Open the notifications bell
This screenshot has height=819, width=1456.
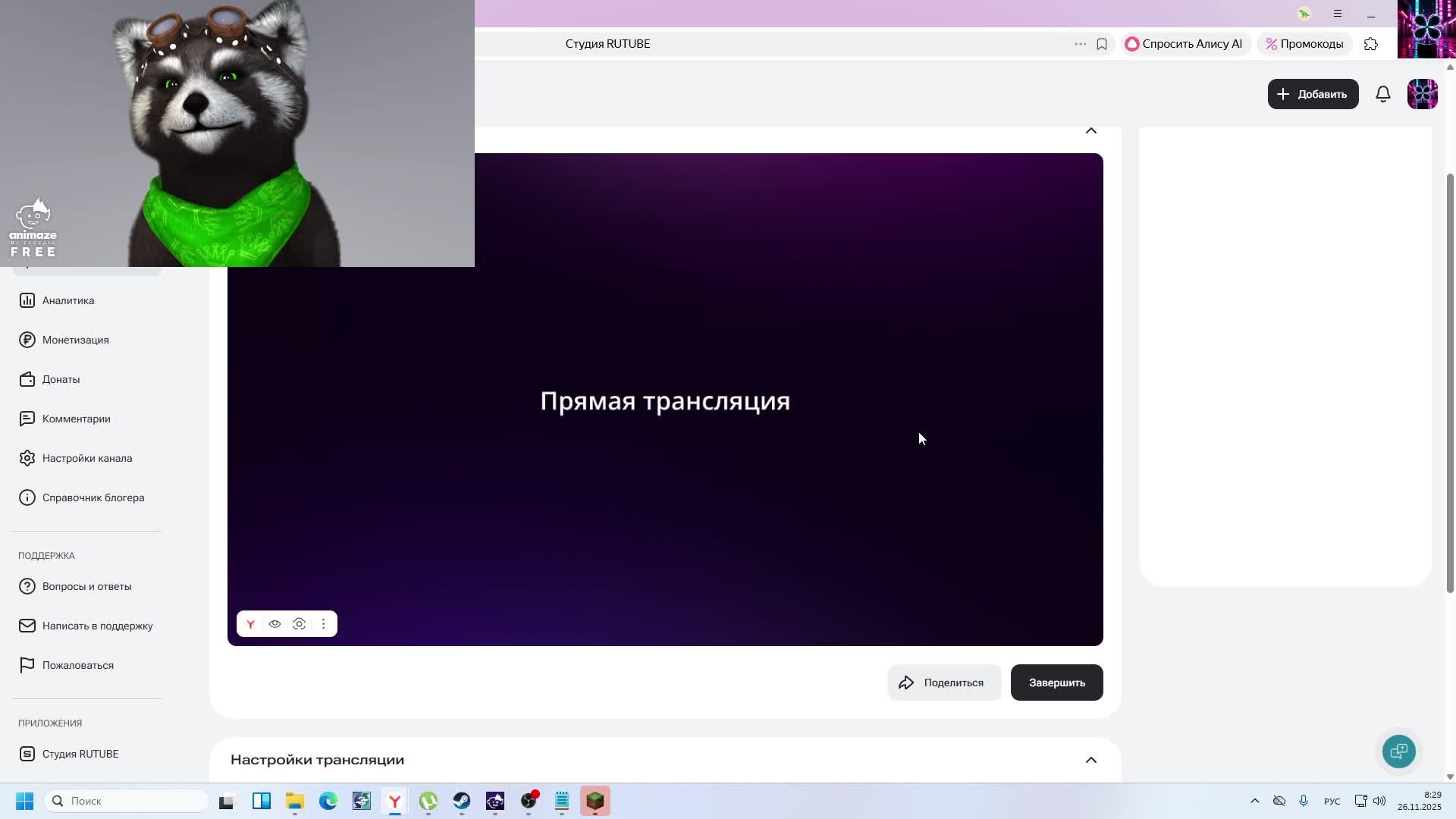pyautogui.click(x=1382, y=94)
